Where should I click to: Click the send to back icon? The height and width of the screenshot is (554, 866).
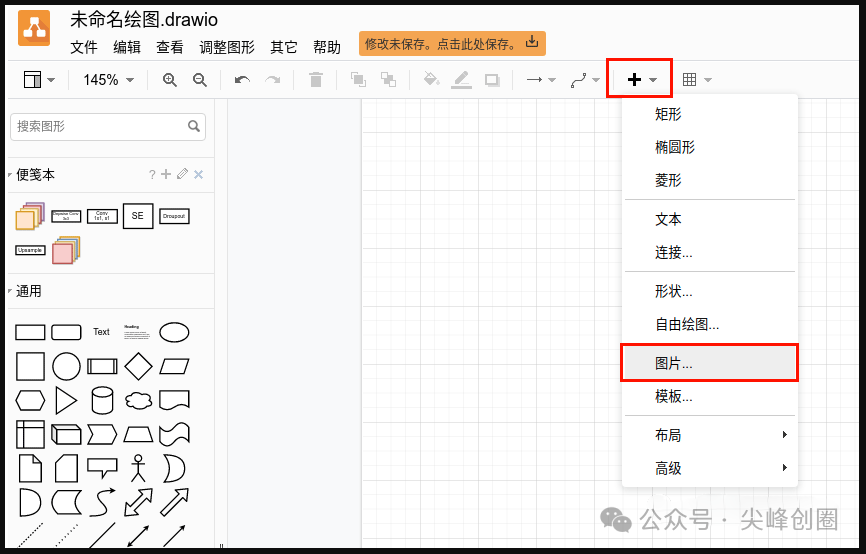tap(388, 80)
